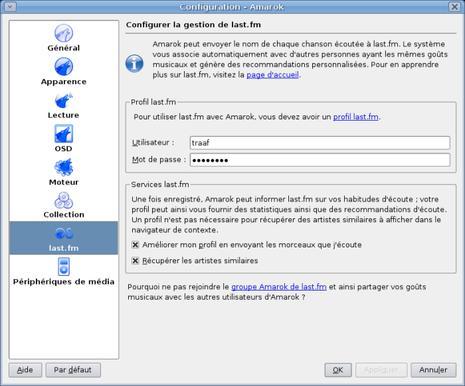Open Périphériques de média device icon
This screenshot has height=386, width=465.
[x=64, y=267]
